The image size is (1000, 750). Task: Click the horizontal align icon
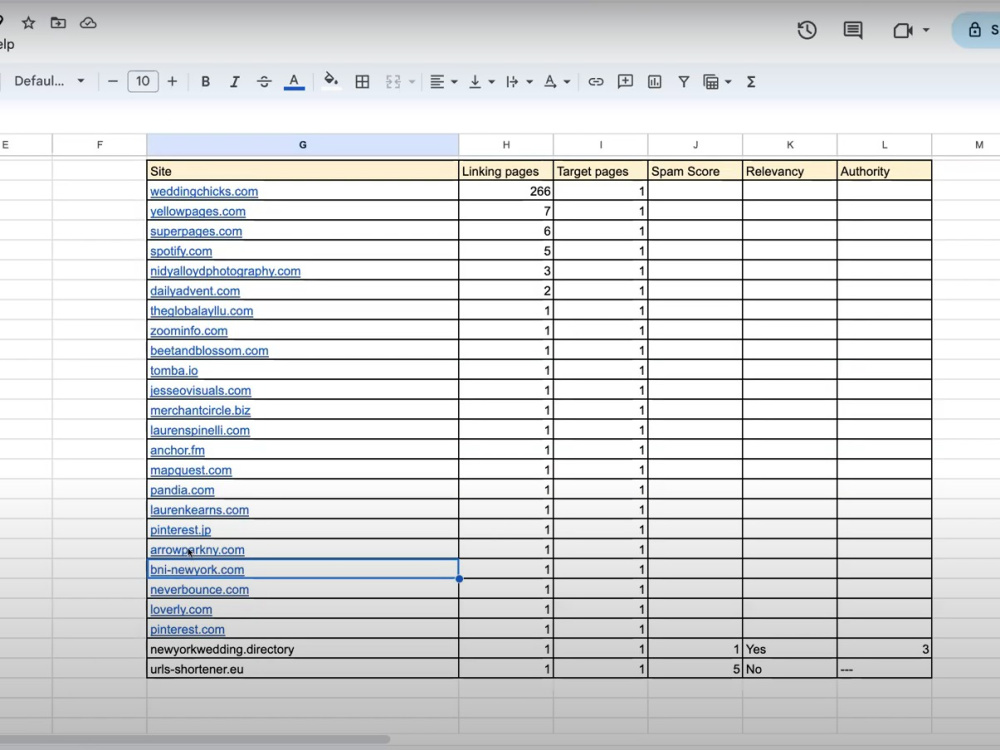point(437,82)
